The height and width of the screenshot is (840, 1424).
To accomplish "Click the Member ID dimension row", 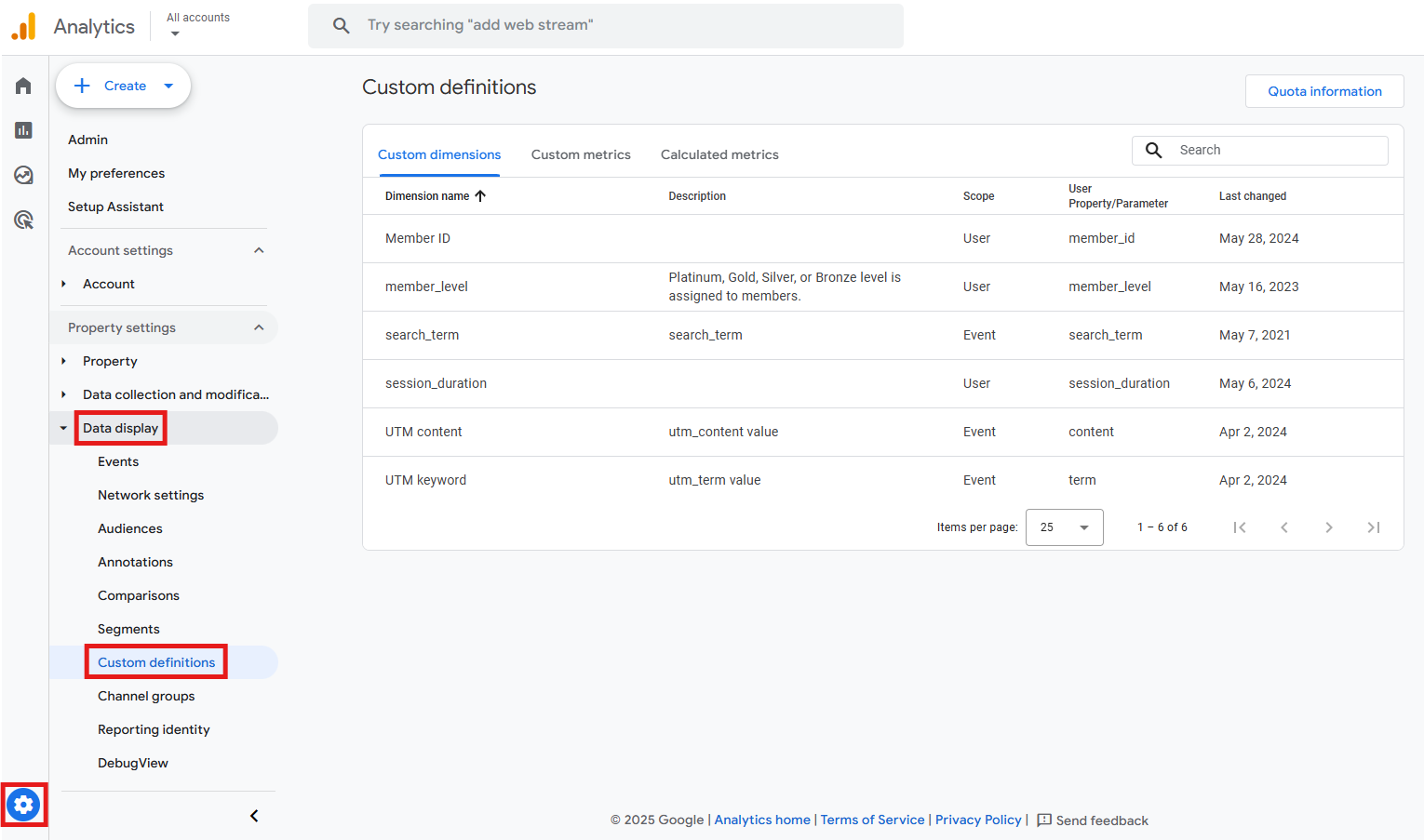I will click(882, 238).
